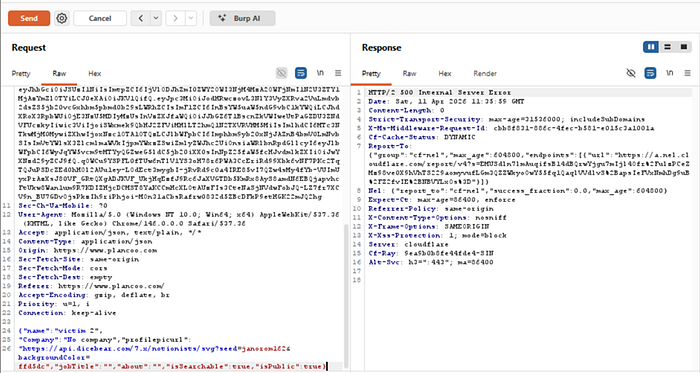Click the Cancel button
The height and width of the screenshot is (373, 700).
point(100,18)
